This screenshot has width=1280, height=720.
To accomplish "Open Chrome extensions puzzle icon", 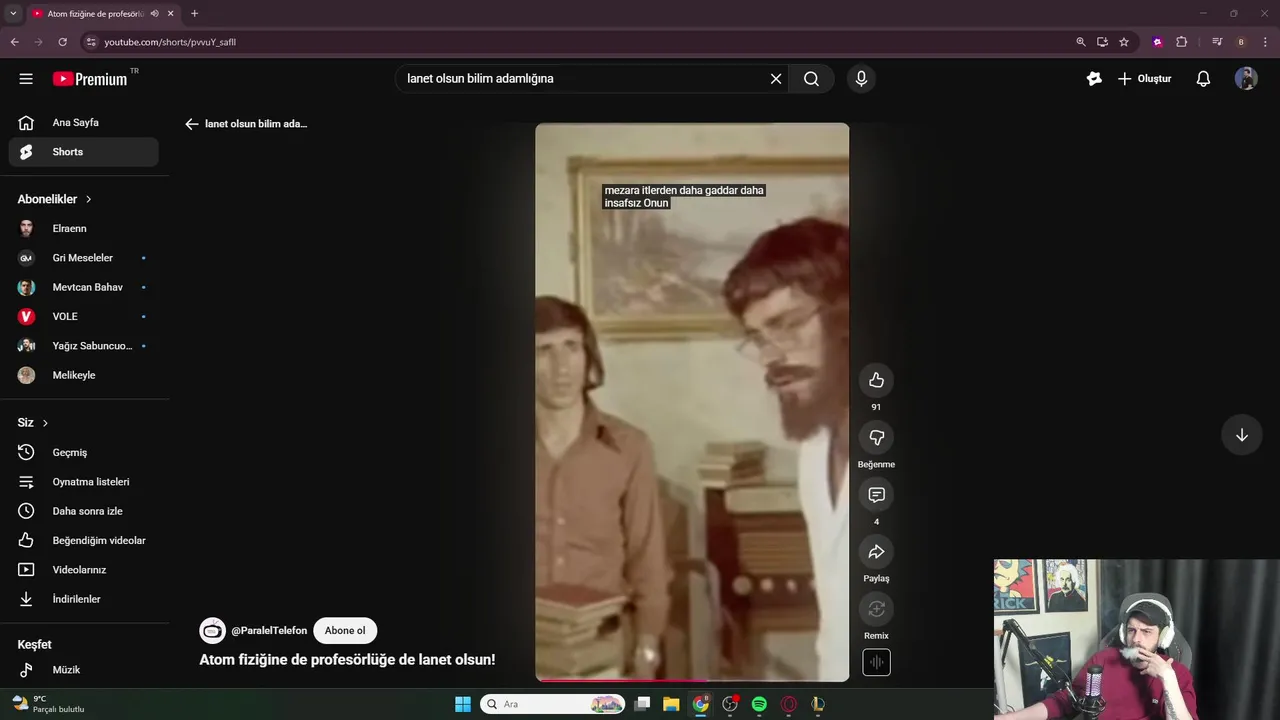I will [1181, 42].
